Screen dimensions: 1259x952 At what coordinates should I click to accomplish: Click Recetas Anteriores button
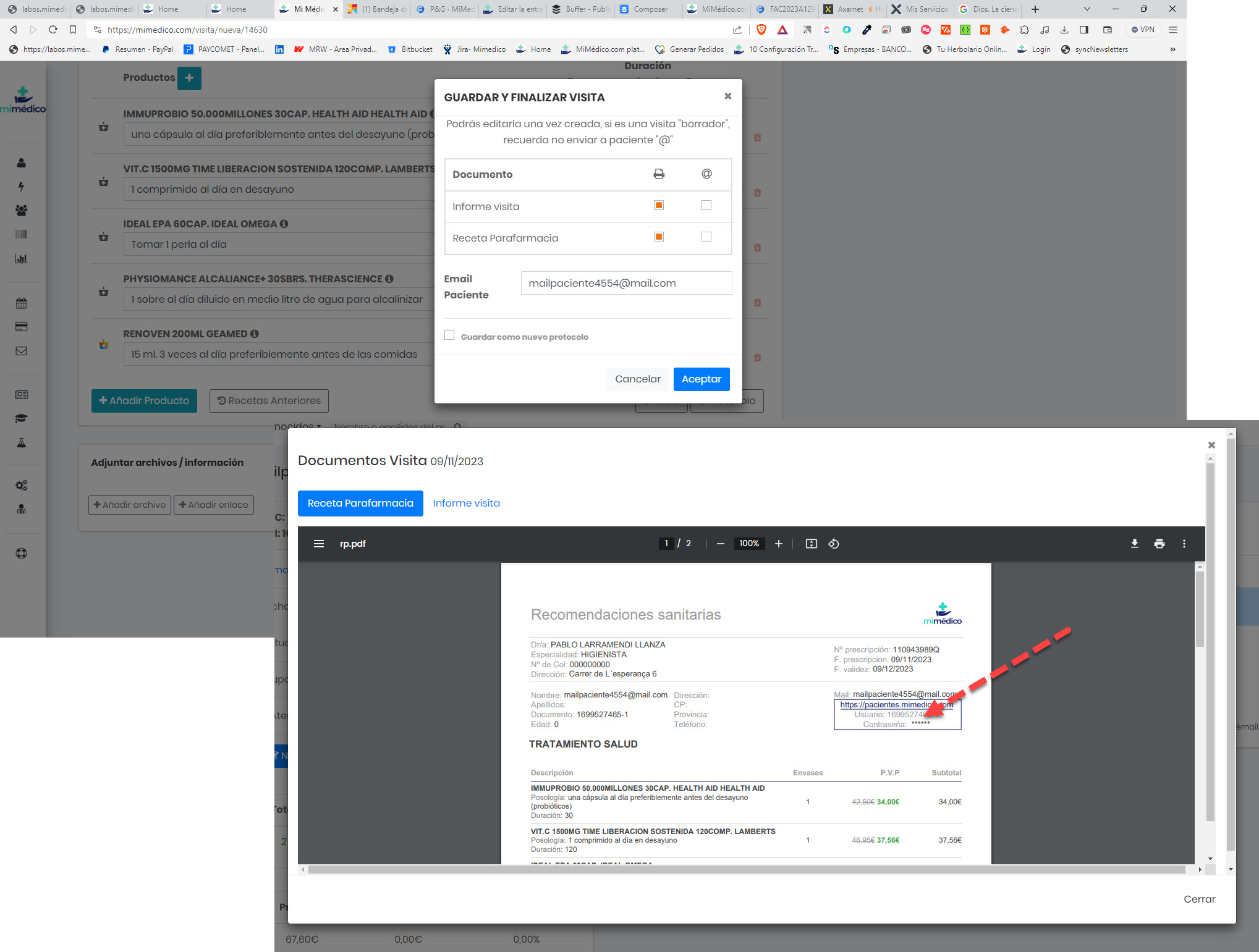(x=269, y=400)
